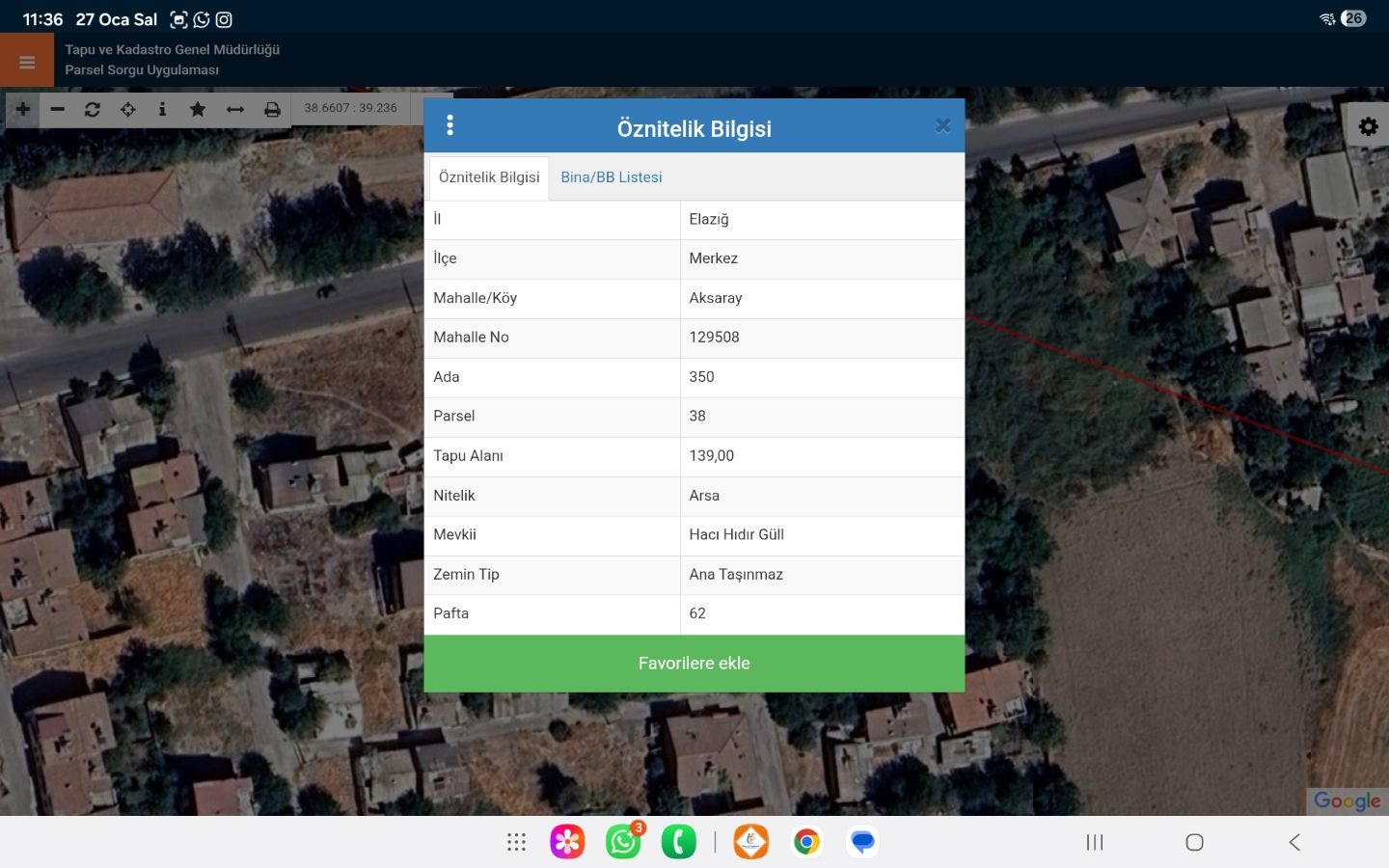Viewport: 1389px width, 868px height.
Task: Select the distance measure arrow tool
Action: pos(235,109)
